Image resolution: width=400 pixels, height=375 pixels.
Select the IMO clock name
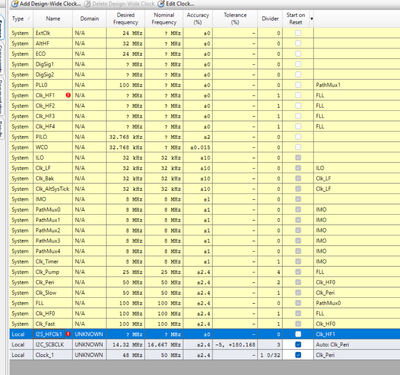(x=41, y=199)
